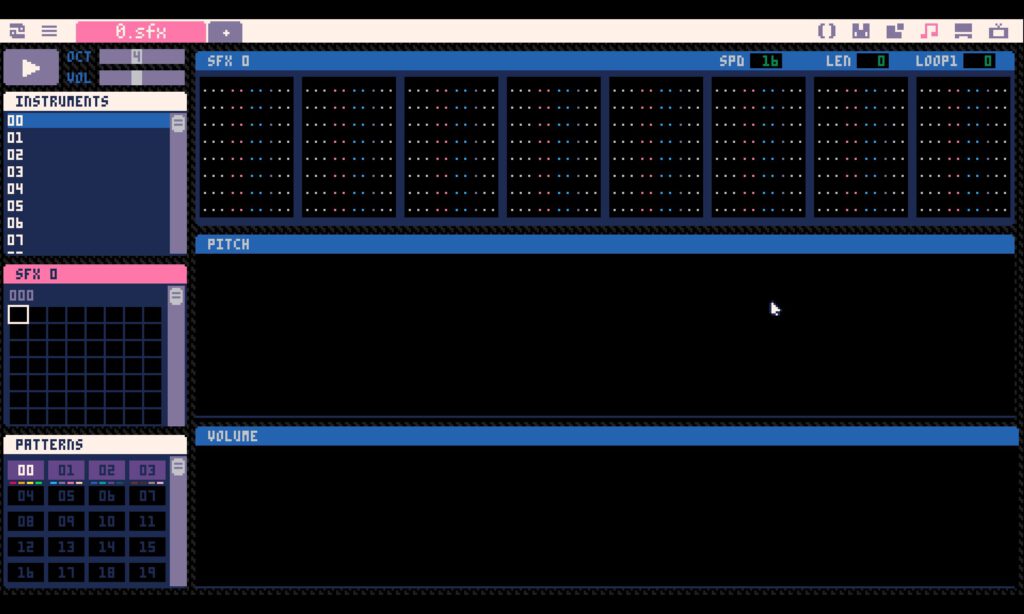The image size is (1024, 614).
Task: Select instrument 03 in Instruments list
Action: [x=16, y=172]
